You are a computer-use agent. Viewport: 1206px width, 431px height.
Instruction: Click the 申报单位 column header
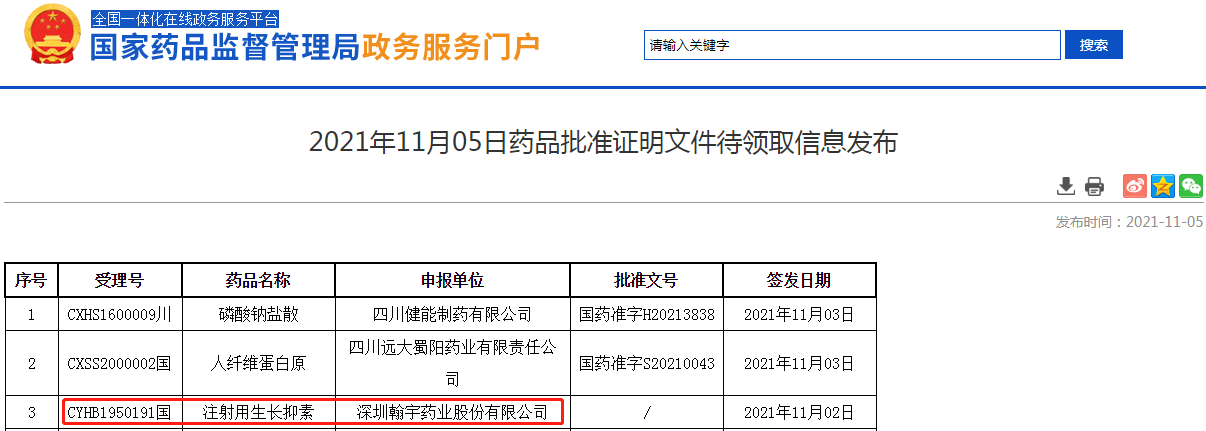pos(452,280)
